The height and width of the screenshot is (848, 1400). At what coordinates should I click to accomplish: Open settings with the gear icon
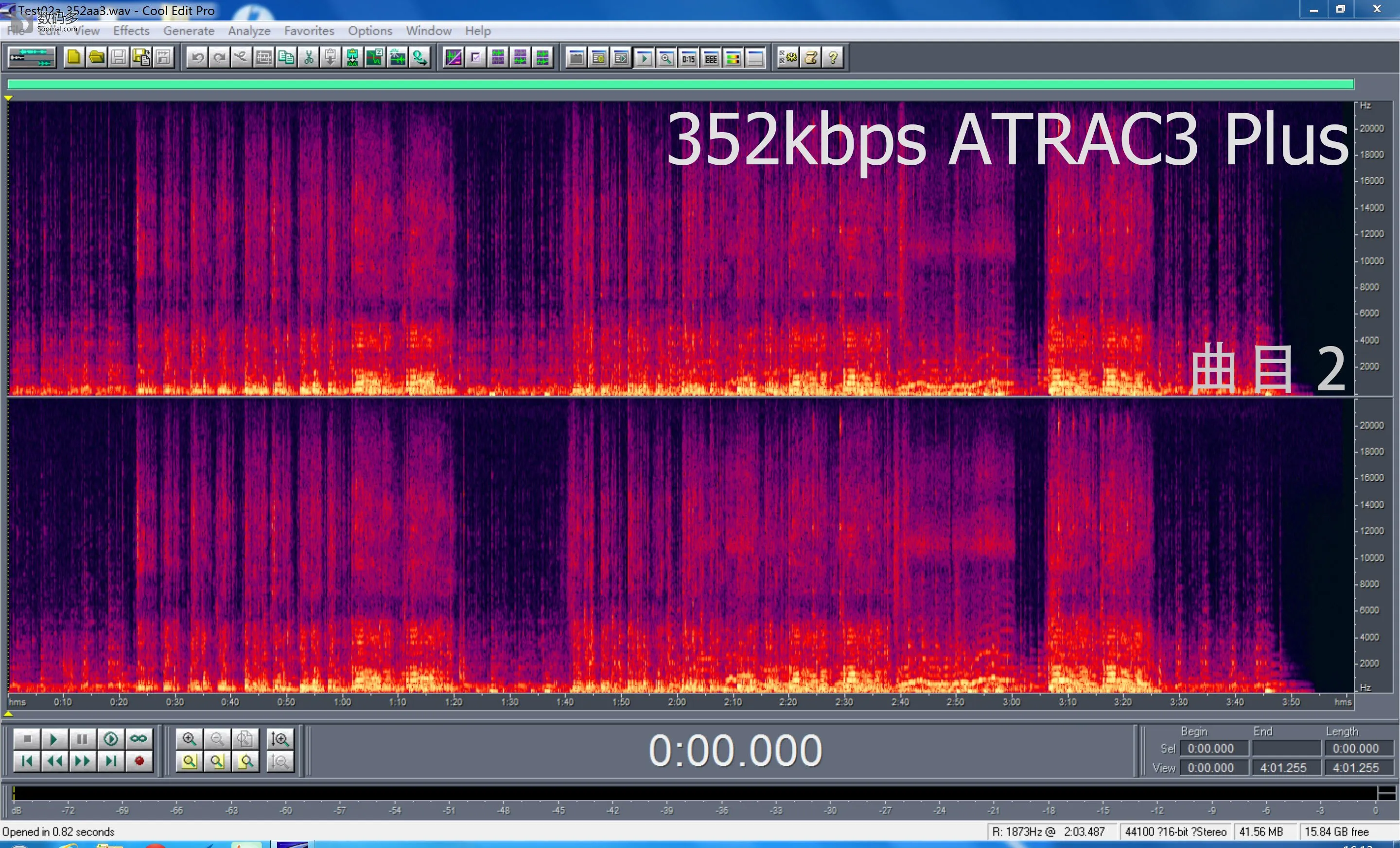pyautogui.click(x=788, y=57)
